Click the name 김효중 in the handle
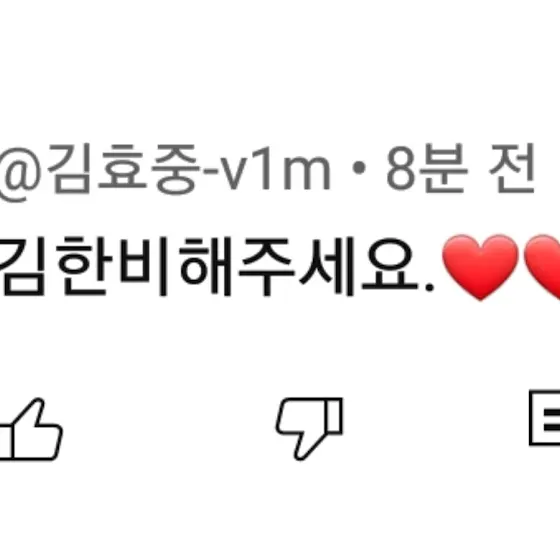The height and width of the screenshot is (560, 560). 123,169
